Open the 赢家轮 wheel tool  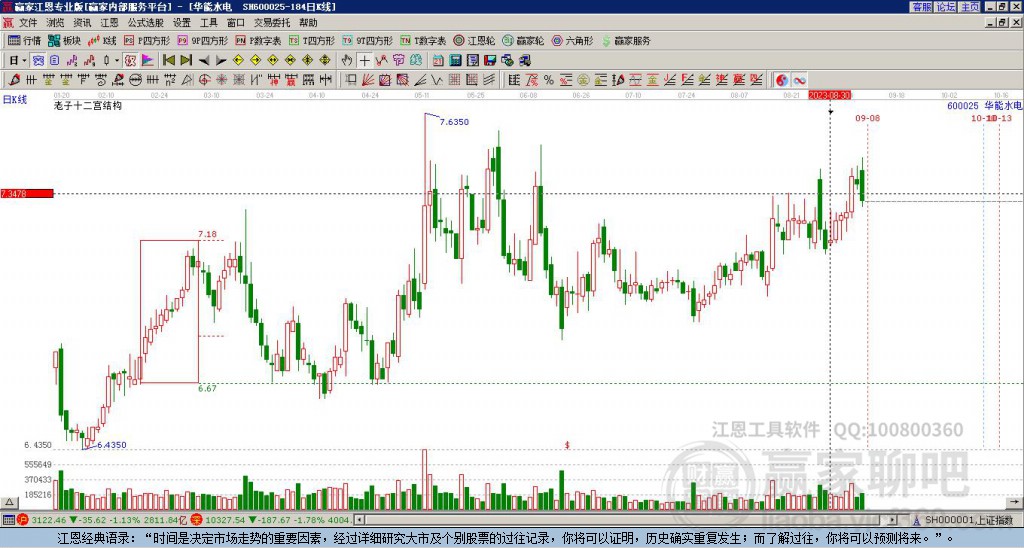pyautogui.click(x=523, y=40)
